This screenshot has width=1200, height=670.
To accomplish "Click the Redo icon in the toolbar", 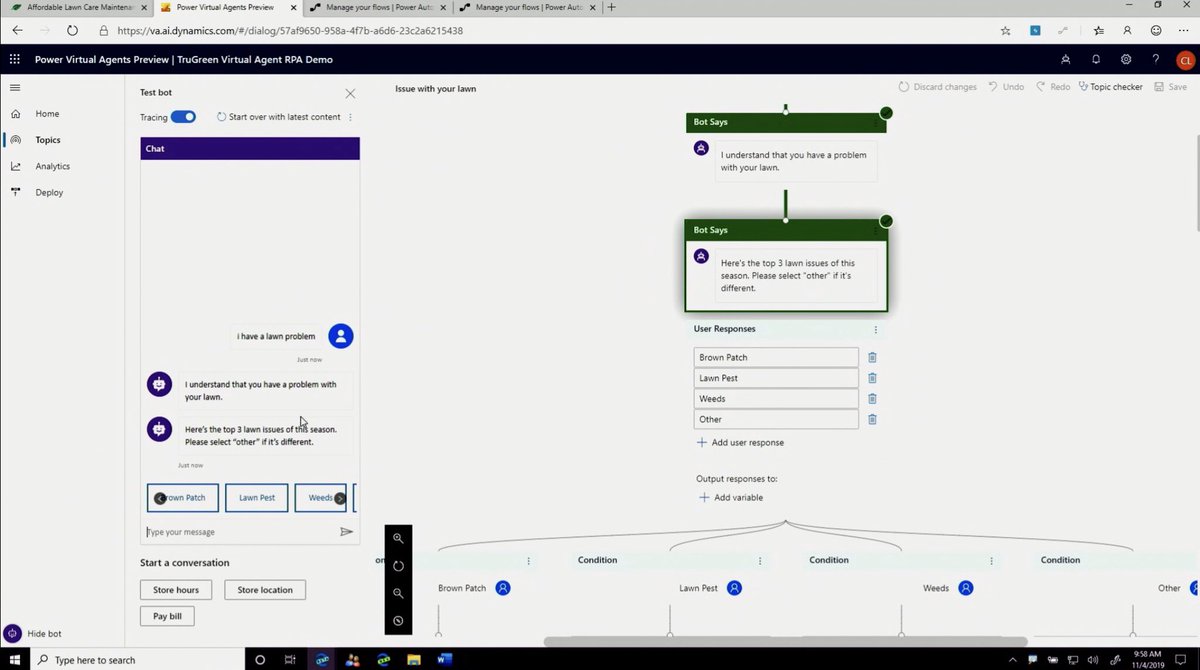I will coord(1052,86).
